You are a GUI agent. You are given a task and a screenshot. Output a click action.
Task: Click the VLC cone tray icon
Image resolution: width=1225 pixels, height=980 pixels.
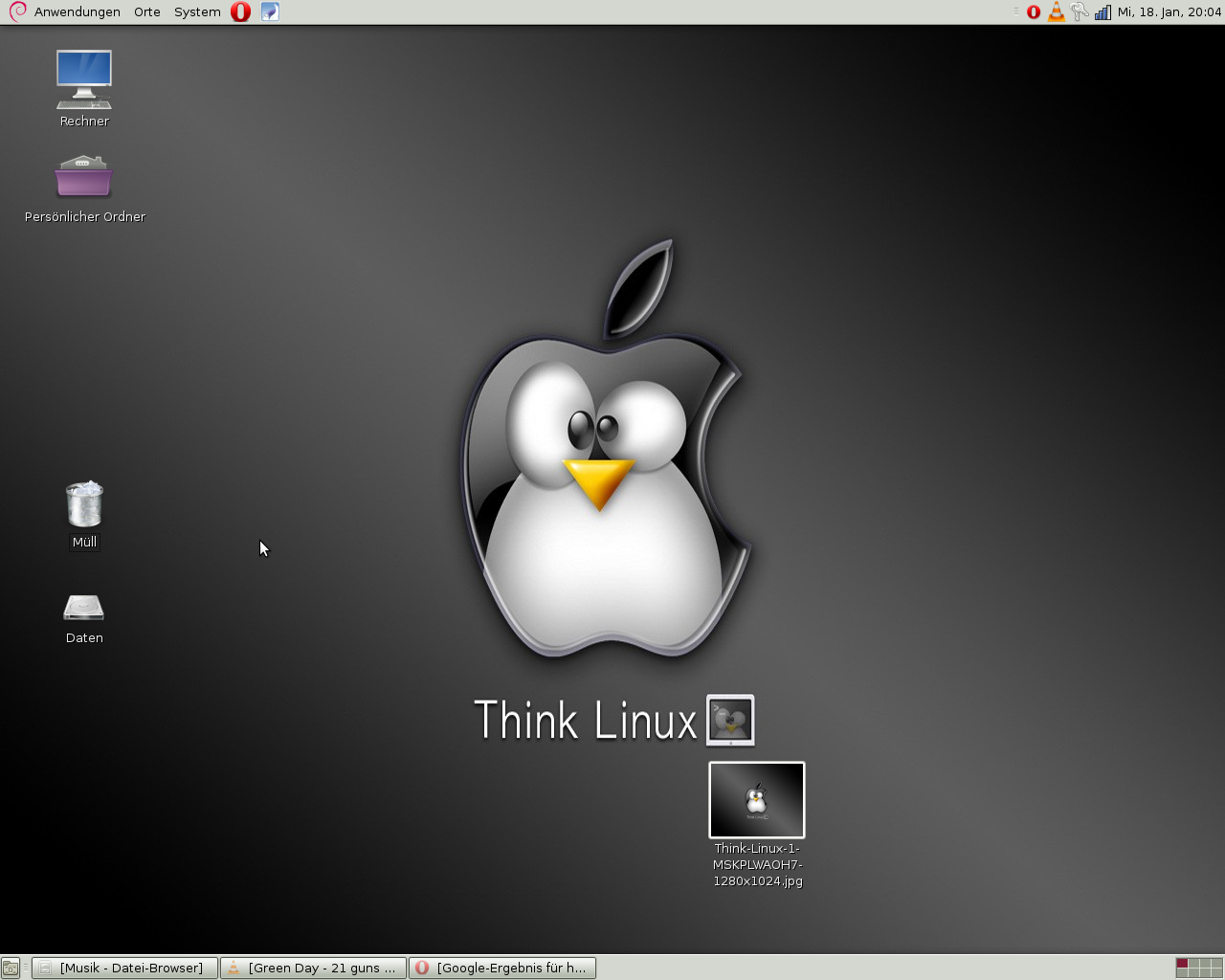tap(1057, 12)
